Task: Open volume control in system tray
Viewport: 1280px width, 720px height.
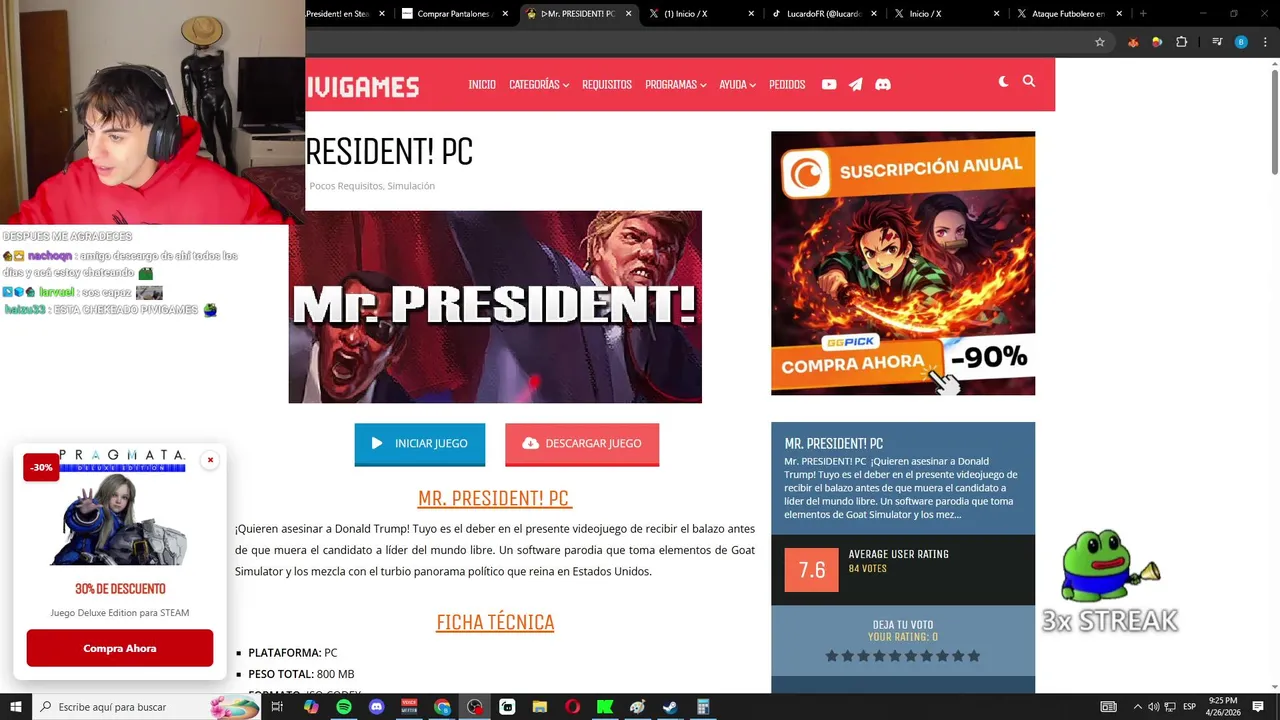Action: pyautogui.click(x=1154, y=707)
